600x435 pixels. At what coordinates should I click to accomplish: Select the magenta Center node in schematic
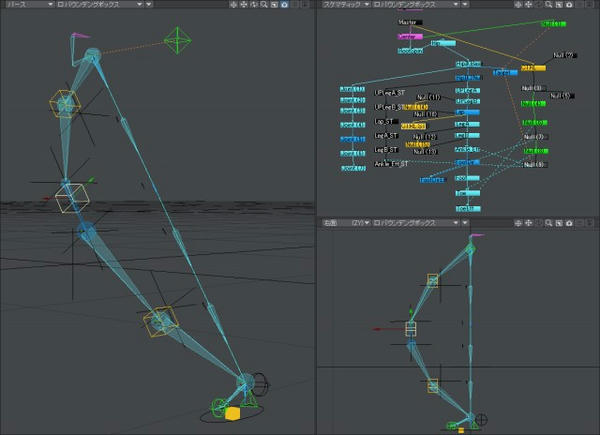(x=410, y=37)
